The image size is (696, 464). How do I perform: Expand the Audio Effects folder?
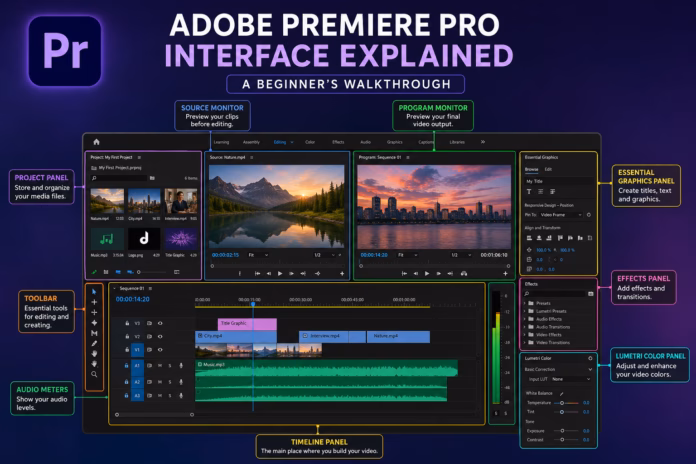click(x=525, y=319)
